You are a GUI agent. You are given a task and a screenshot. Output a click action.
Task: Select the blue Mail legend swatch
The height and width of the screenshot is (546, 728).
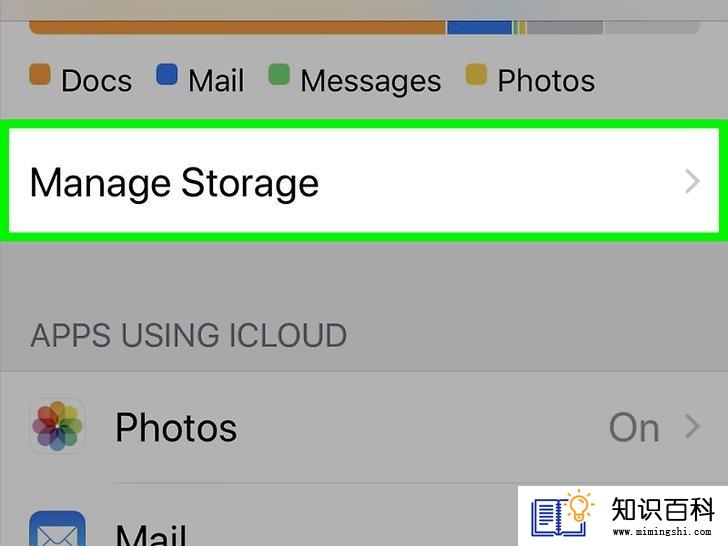pos(167,74)
